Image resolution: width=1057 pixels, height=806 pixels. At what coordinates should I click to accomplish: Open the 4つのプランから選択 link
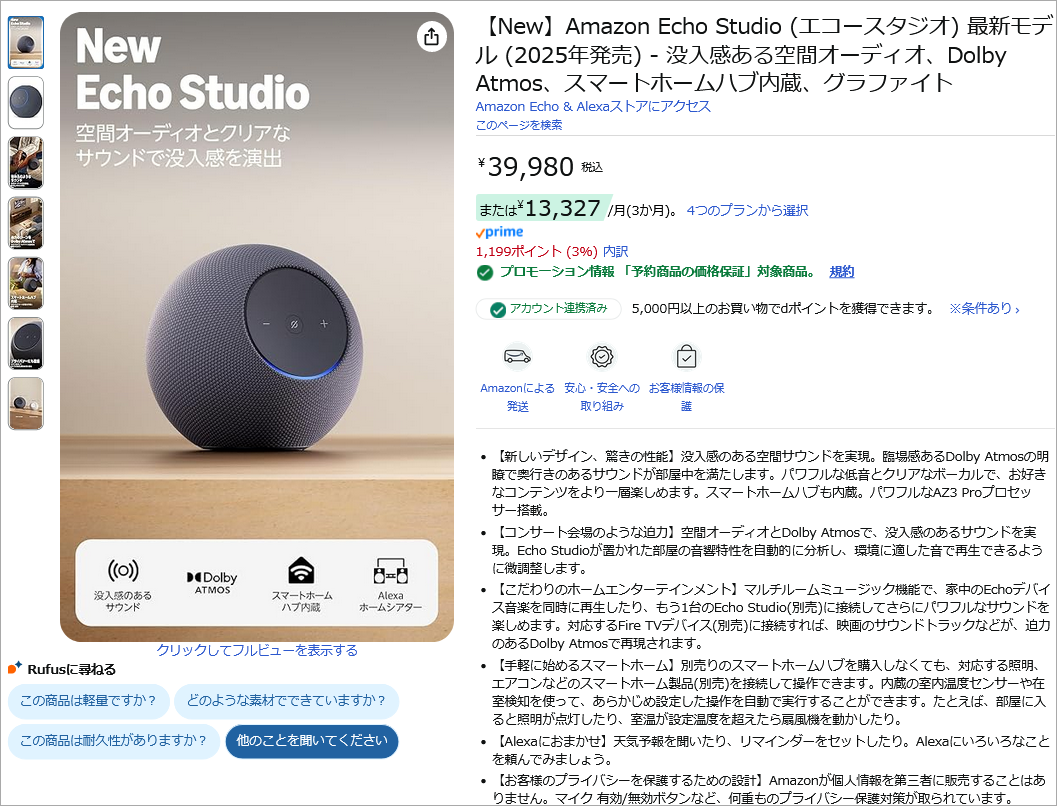(x=747, y=210)
